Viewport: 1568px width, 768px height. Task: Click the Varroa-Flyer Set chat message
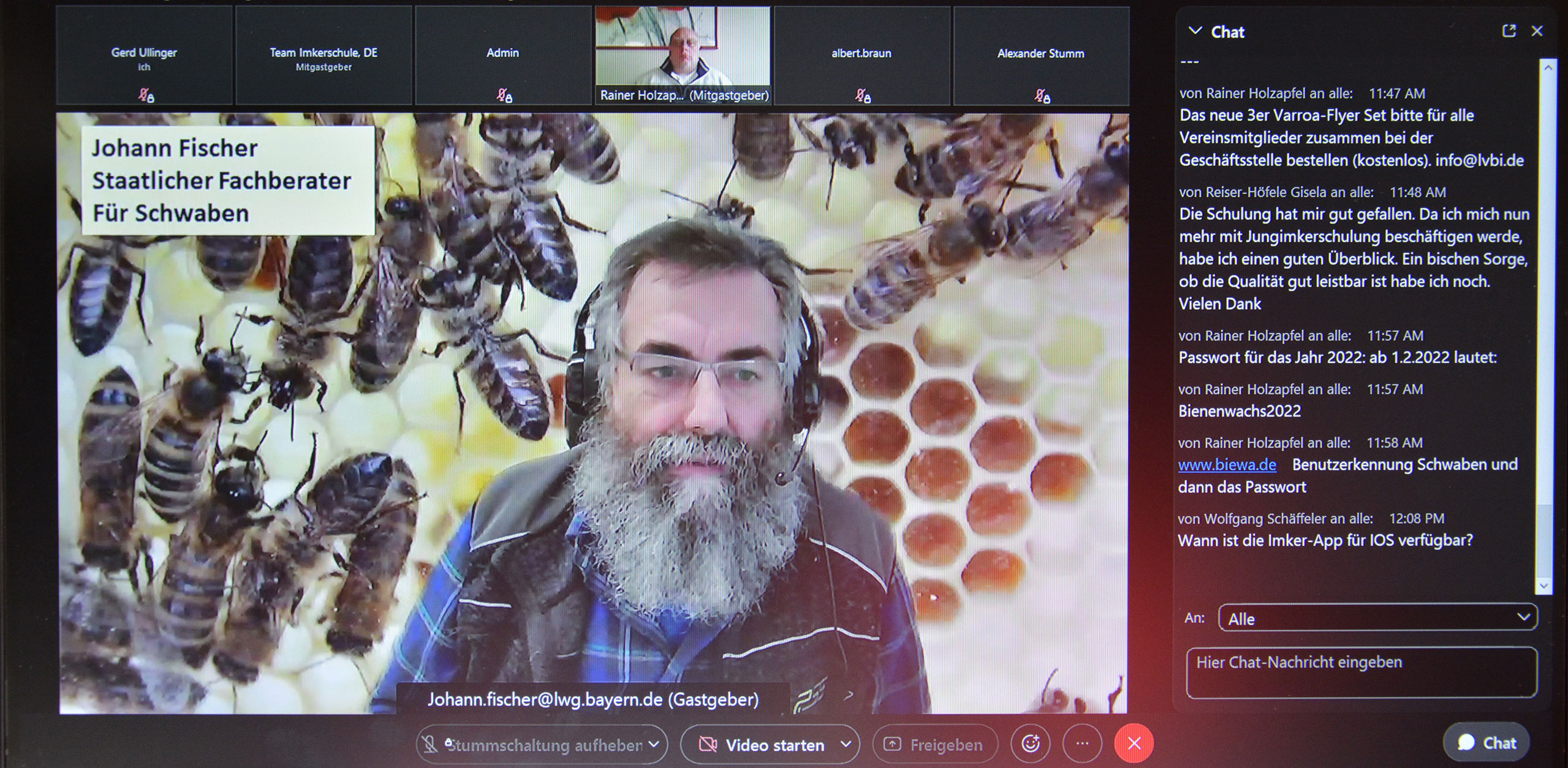[1352, 138]
